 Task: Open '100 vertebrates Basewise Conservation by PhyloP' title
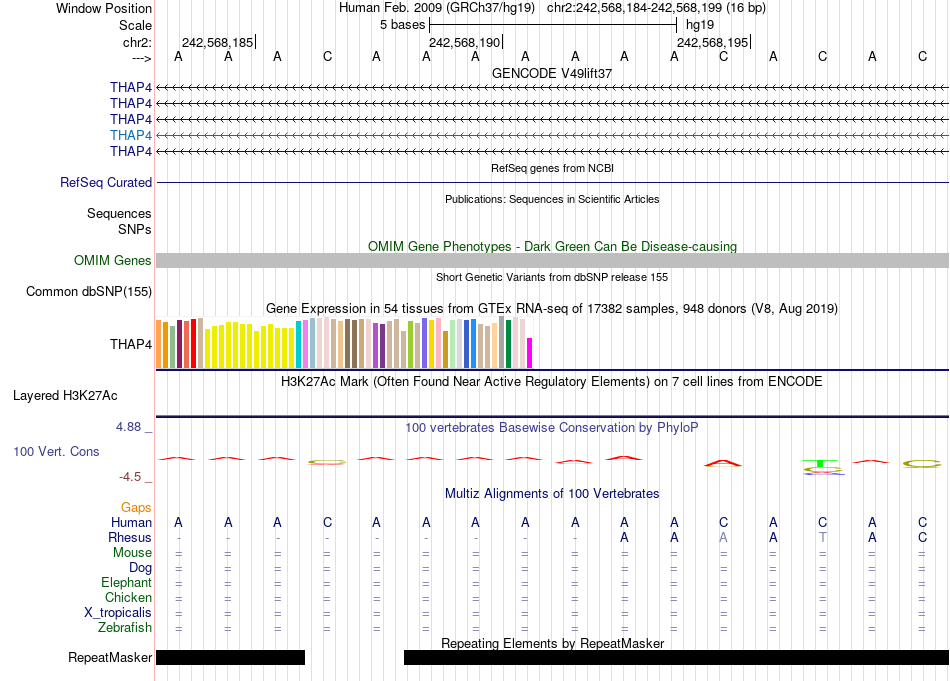552,428
